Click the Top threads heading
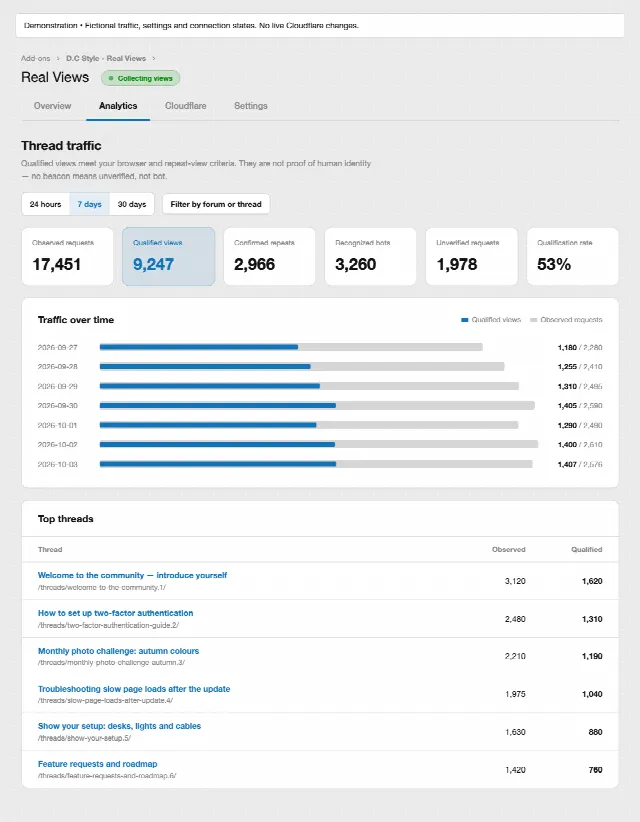 [66, 518]
